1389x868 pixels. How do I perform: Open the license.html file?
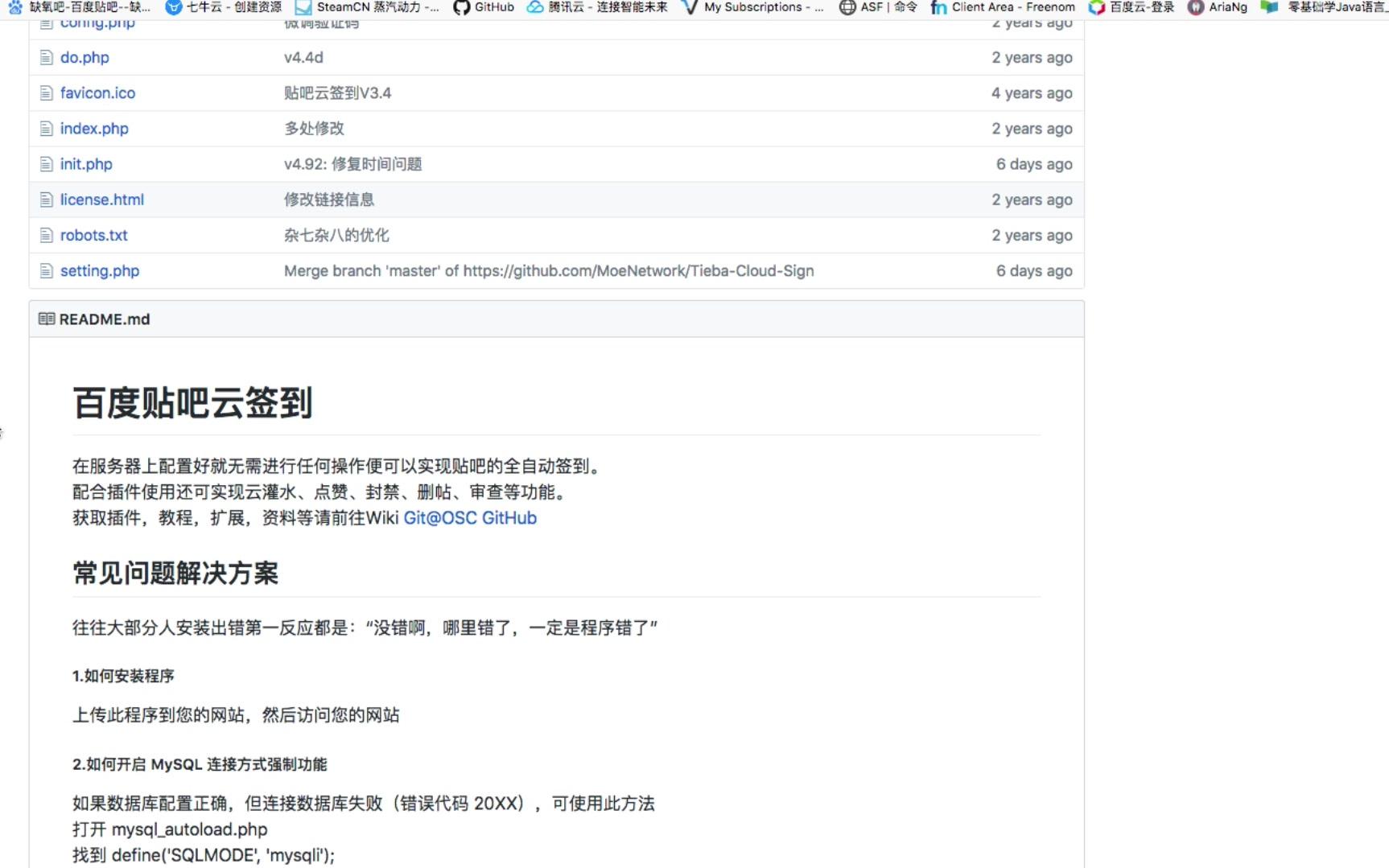102,200
